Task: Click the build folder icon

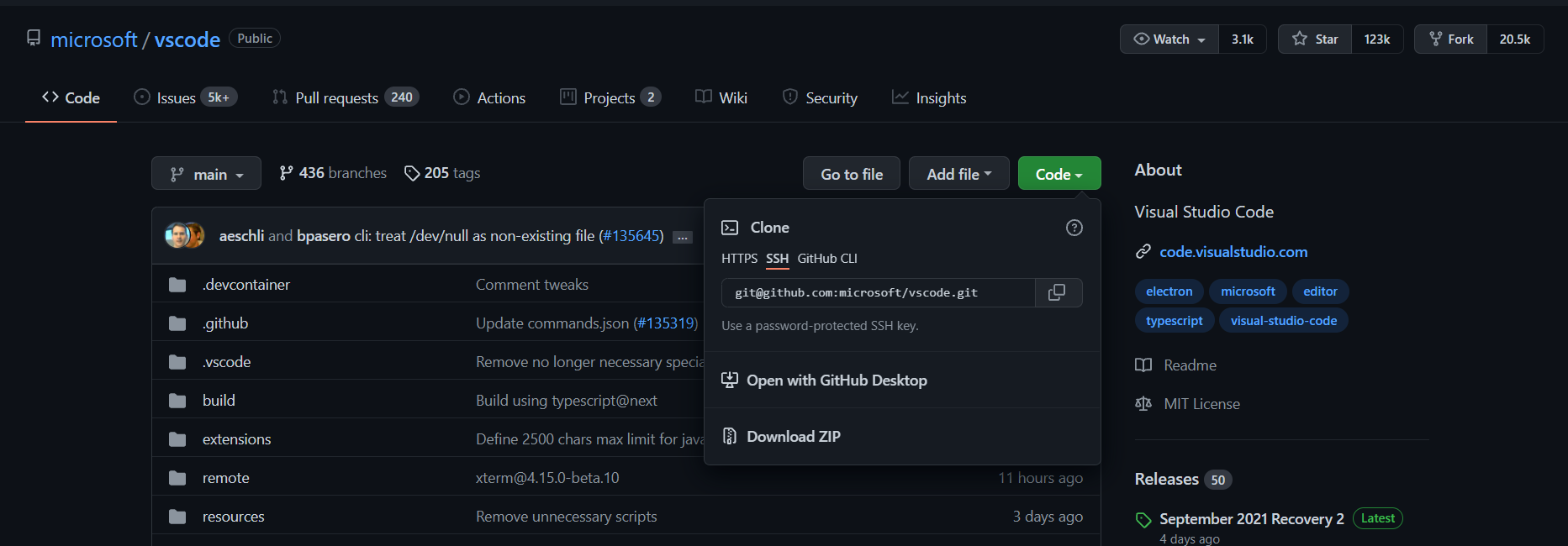Action: coord(177,401)
